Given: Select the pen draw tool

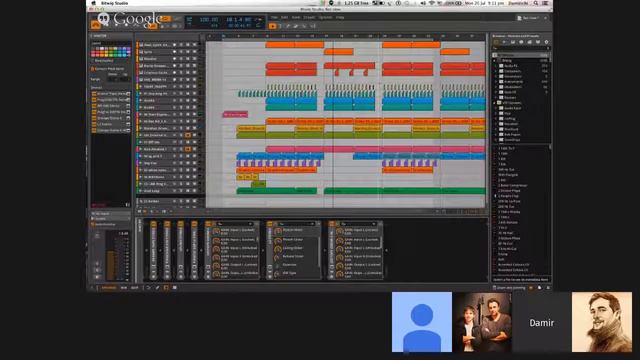Looking at the screenshot, I should [x=288, y=26].
